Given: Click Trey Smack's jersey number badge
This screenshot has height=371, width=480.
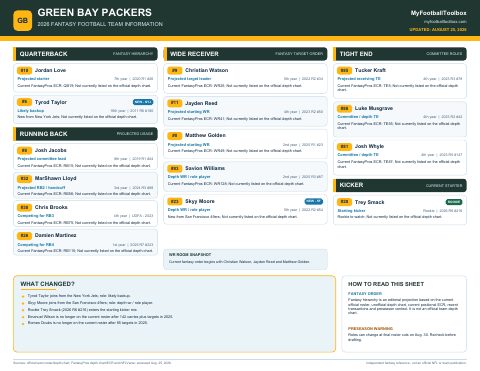Looking at the screenshot, I should 344,202.
